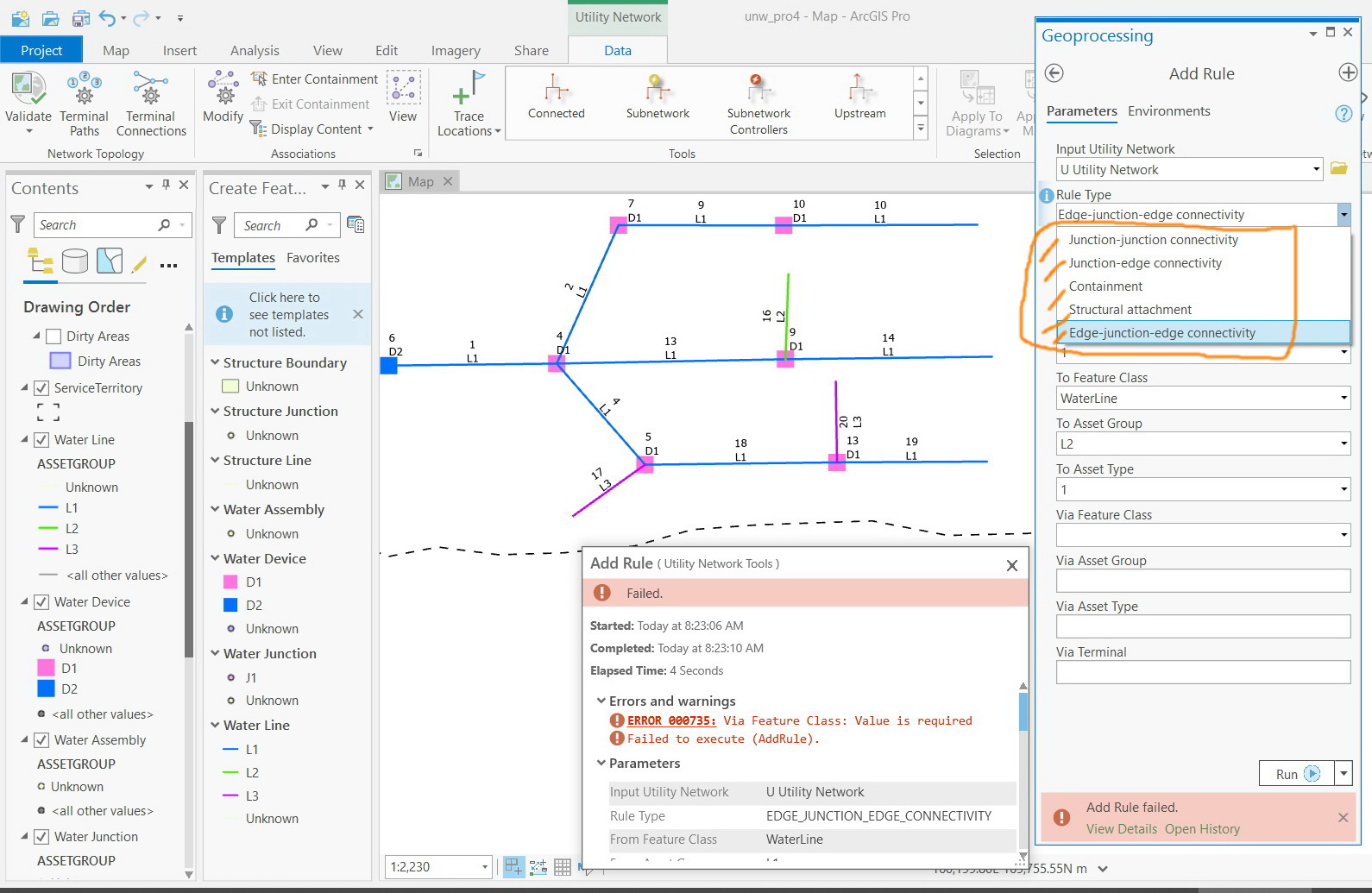Save the project from quick access toolbar
1372x893 pixels.
(81, 17)
